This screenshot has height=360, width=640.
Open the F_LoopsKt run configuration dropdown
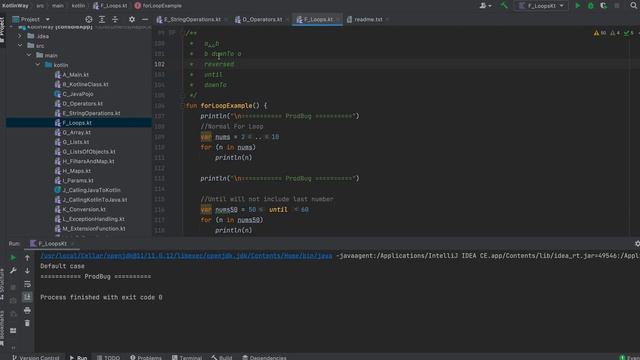(541, 6)
